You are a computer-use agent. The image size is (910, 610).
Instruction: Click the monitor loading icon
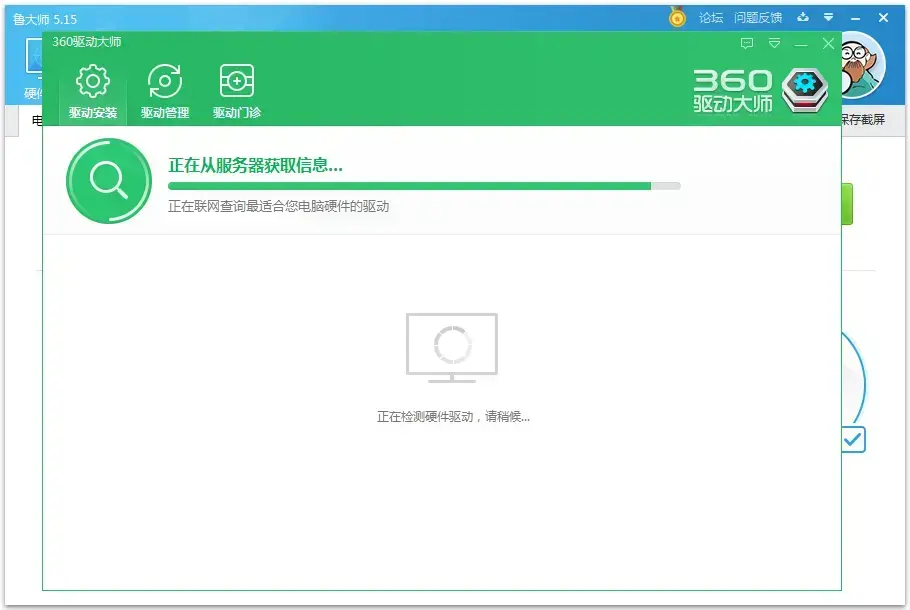pos(452,348)
